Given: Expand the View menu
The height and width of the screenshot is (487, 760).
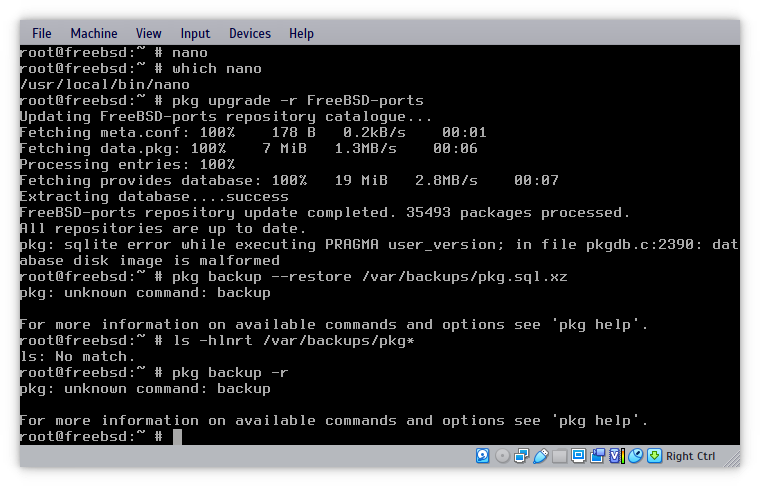Looking at the screenshot, I should (x=148, y=33).
